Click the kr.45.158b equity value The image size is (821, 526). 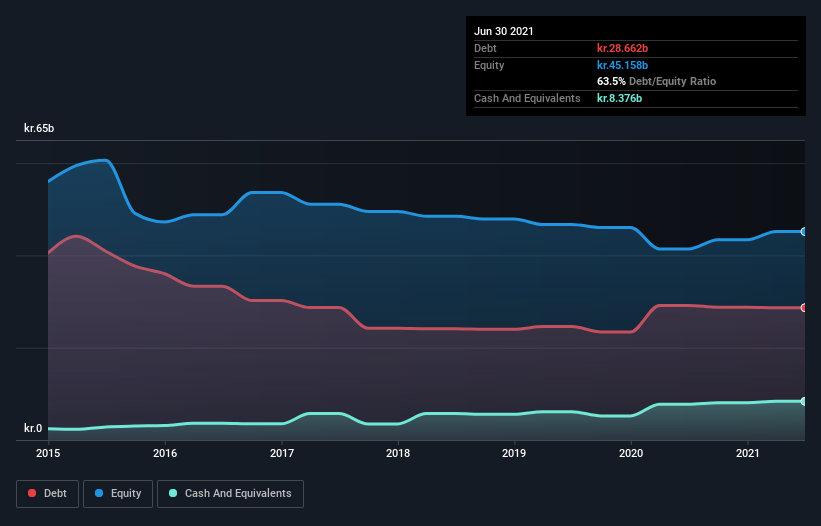(x=623, y=65)
